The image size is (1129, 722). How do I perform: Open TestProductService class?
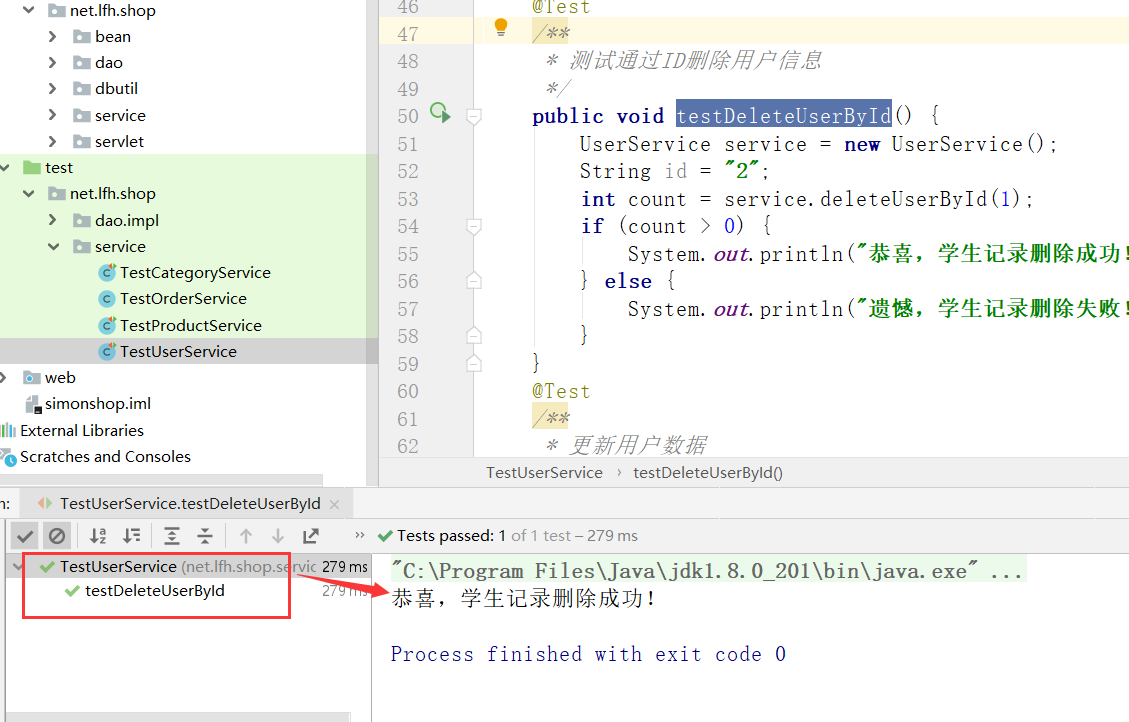click(x=191, y=325)
